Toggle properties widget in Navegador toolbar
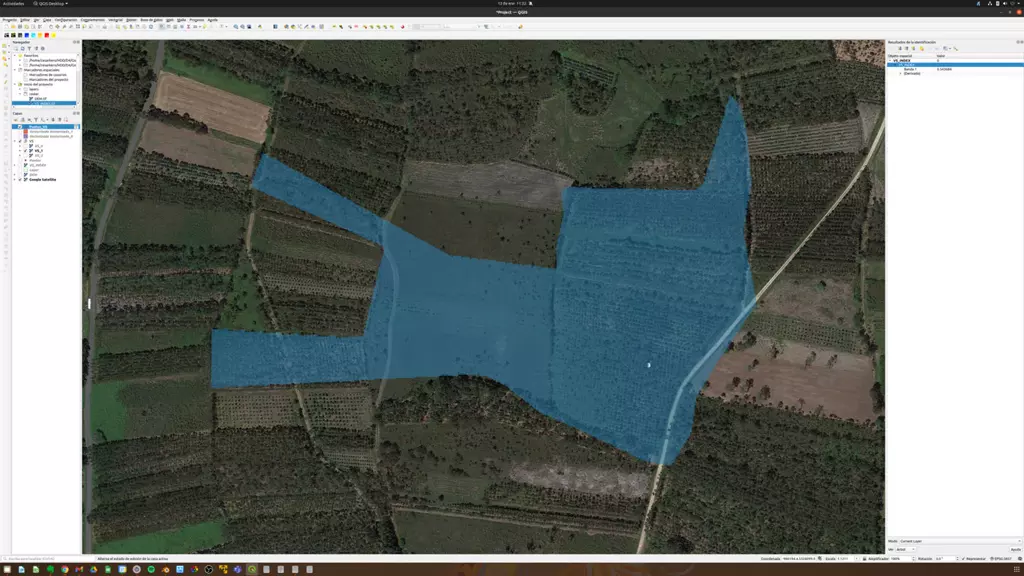 (x=42, y=48)
